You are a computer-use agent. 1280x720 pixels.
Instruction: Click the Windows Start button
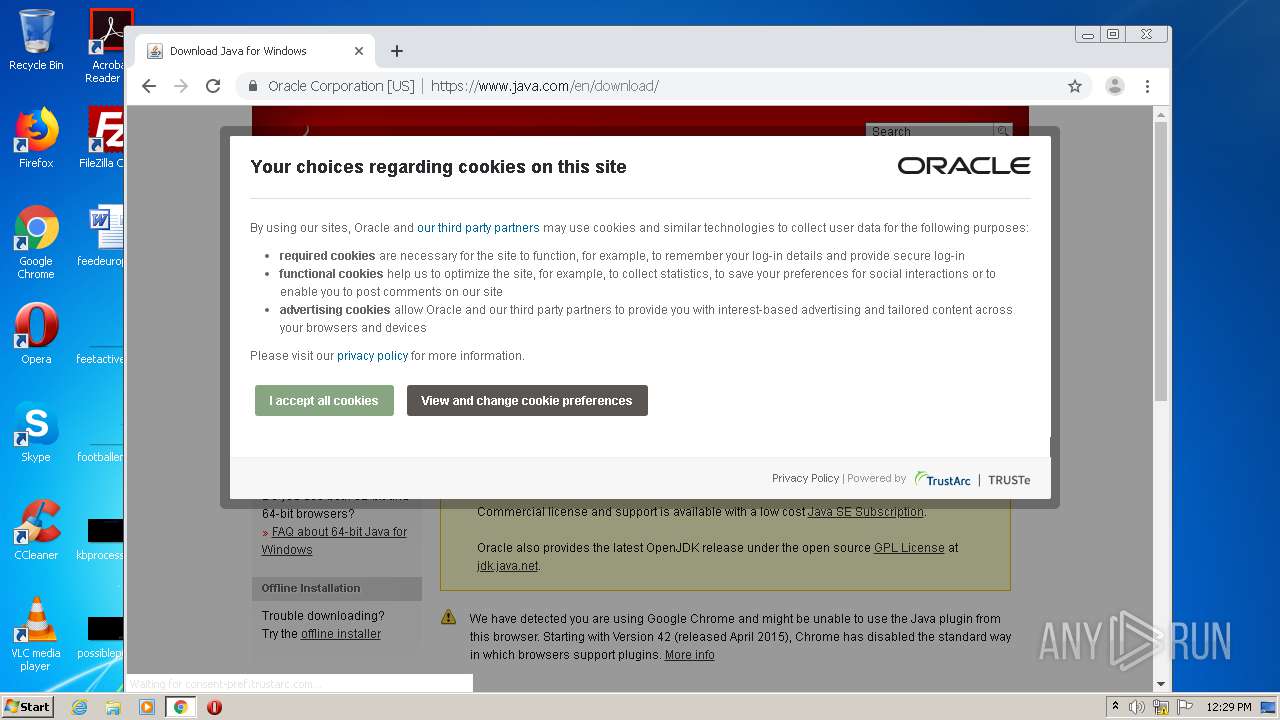click(28, 707)
